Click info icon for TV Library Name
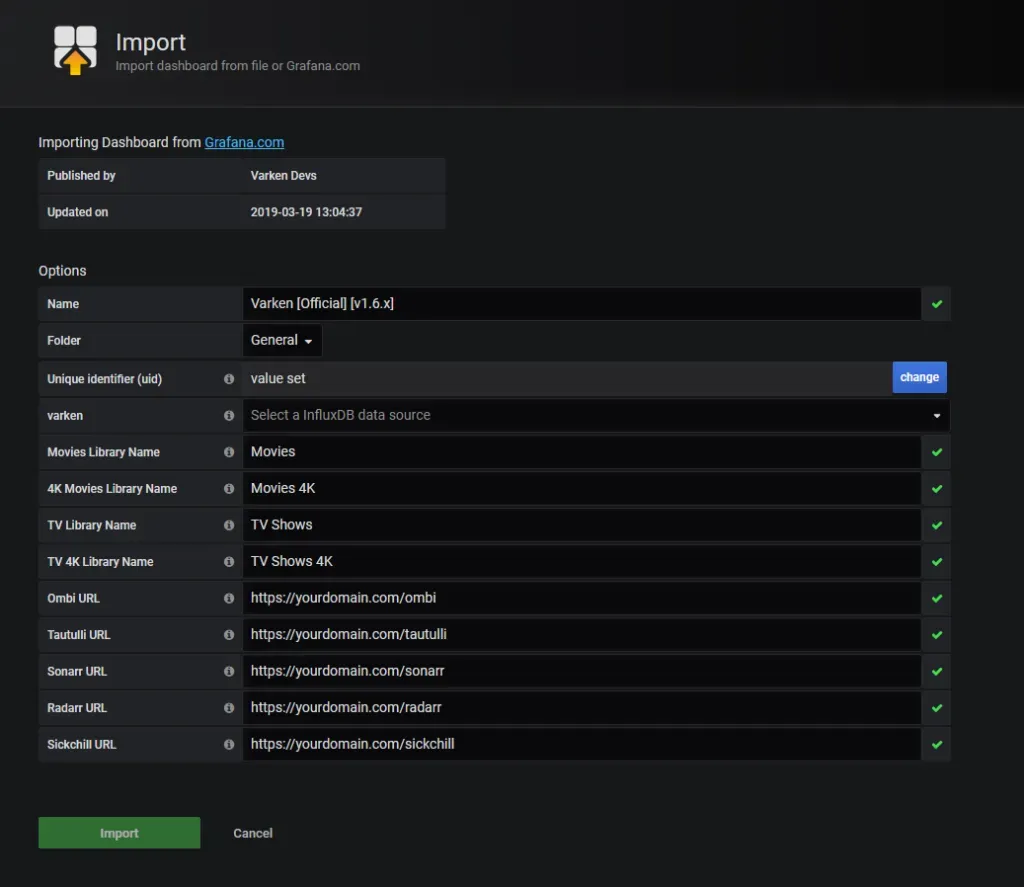The width and height of the screenshot is (1024, 887). click(229, 525)
